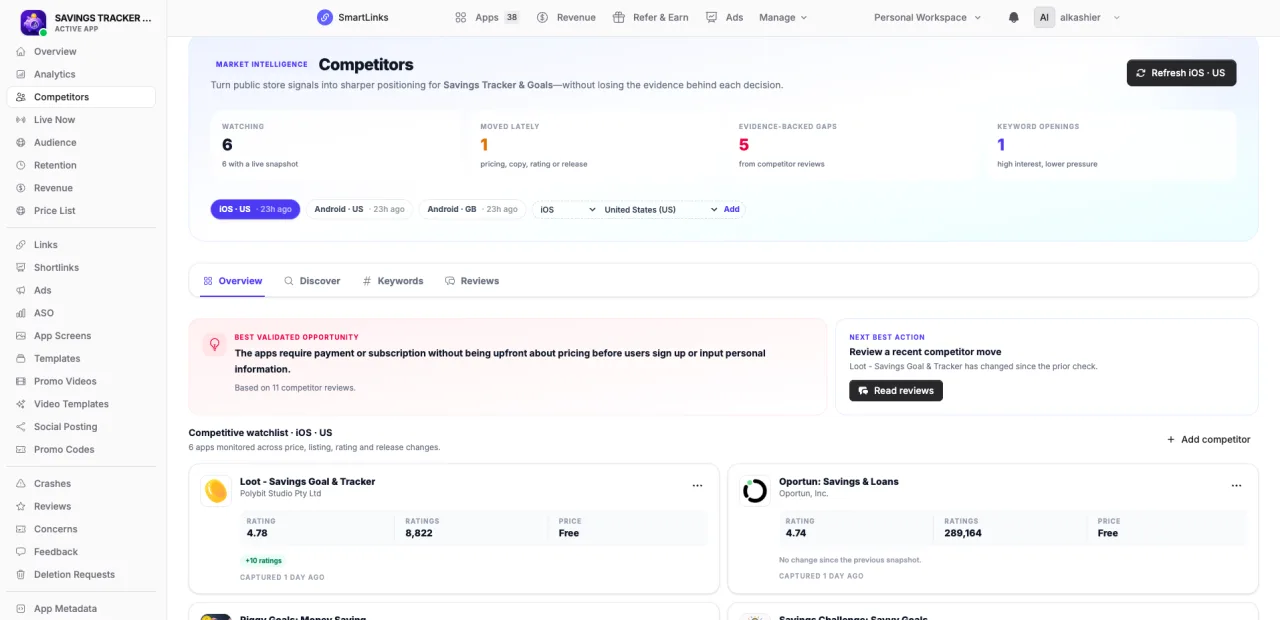Click Refresh iOS · US button

tap(1181, 73)
